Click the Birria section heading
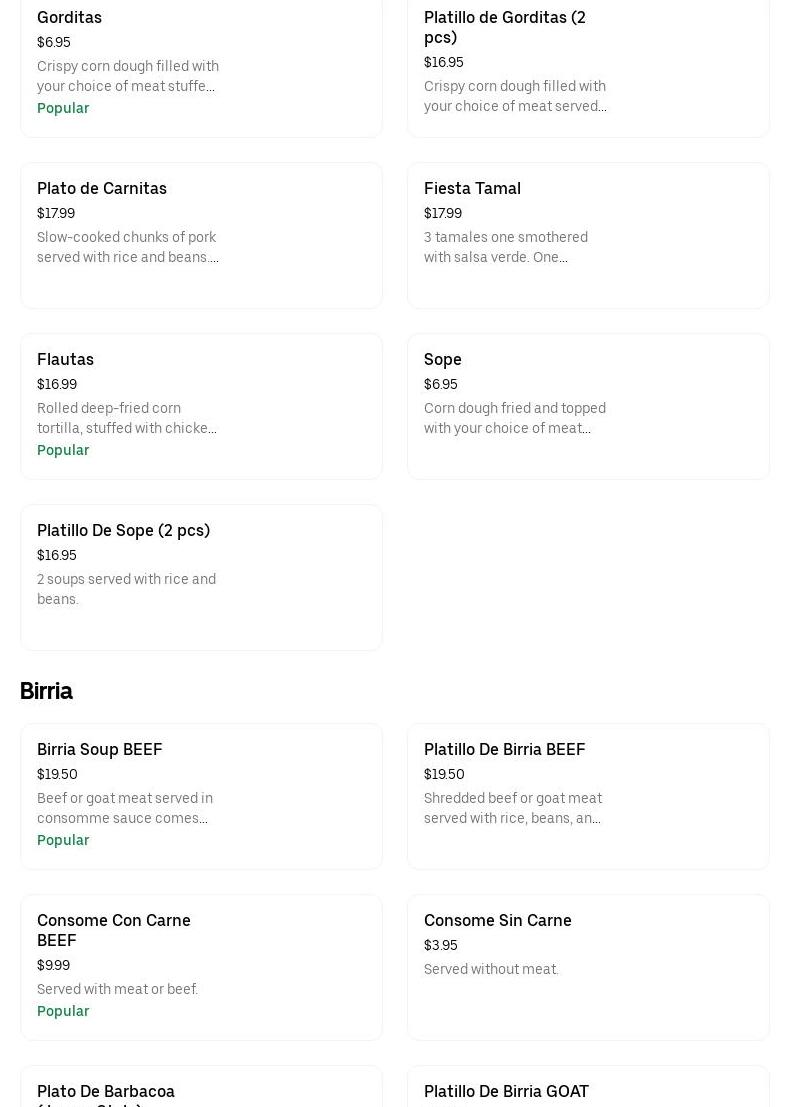The image size is (804, 1107). [x=46, y=691]
